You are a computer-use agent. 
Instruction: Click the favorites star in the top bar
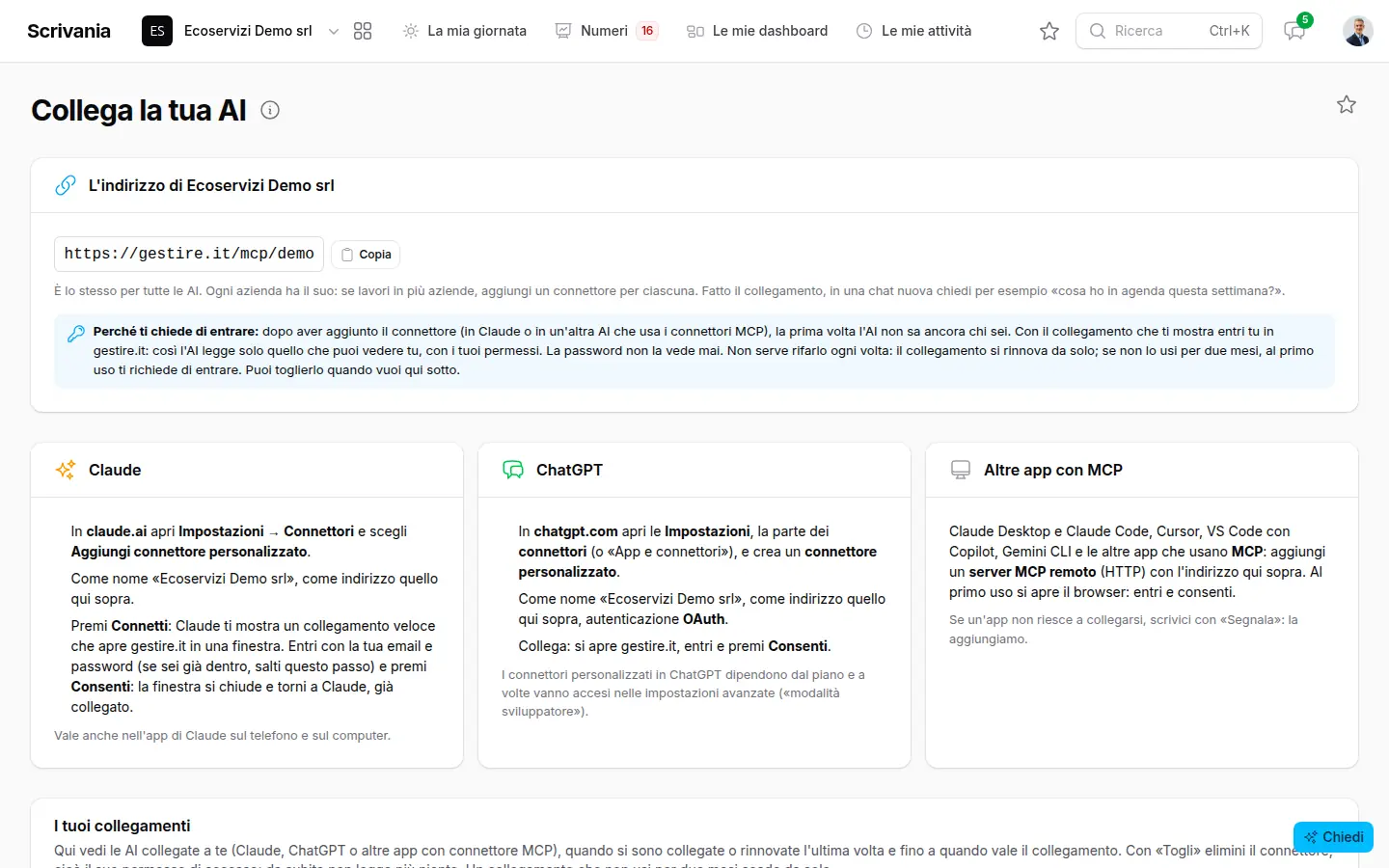(1049, 31)
